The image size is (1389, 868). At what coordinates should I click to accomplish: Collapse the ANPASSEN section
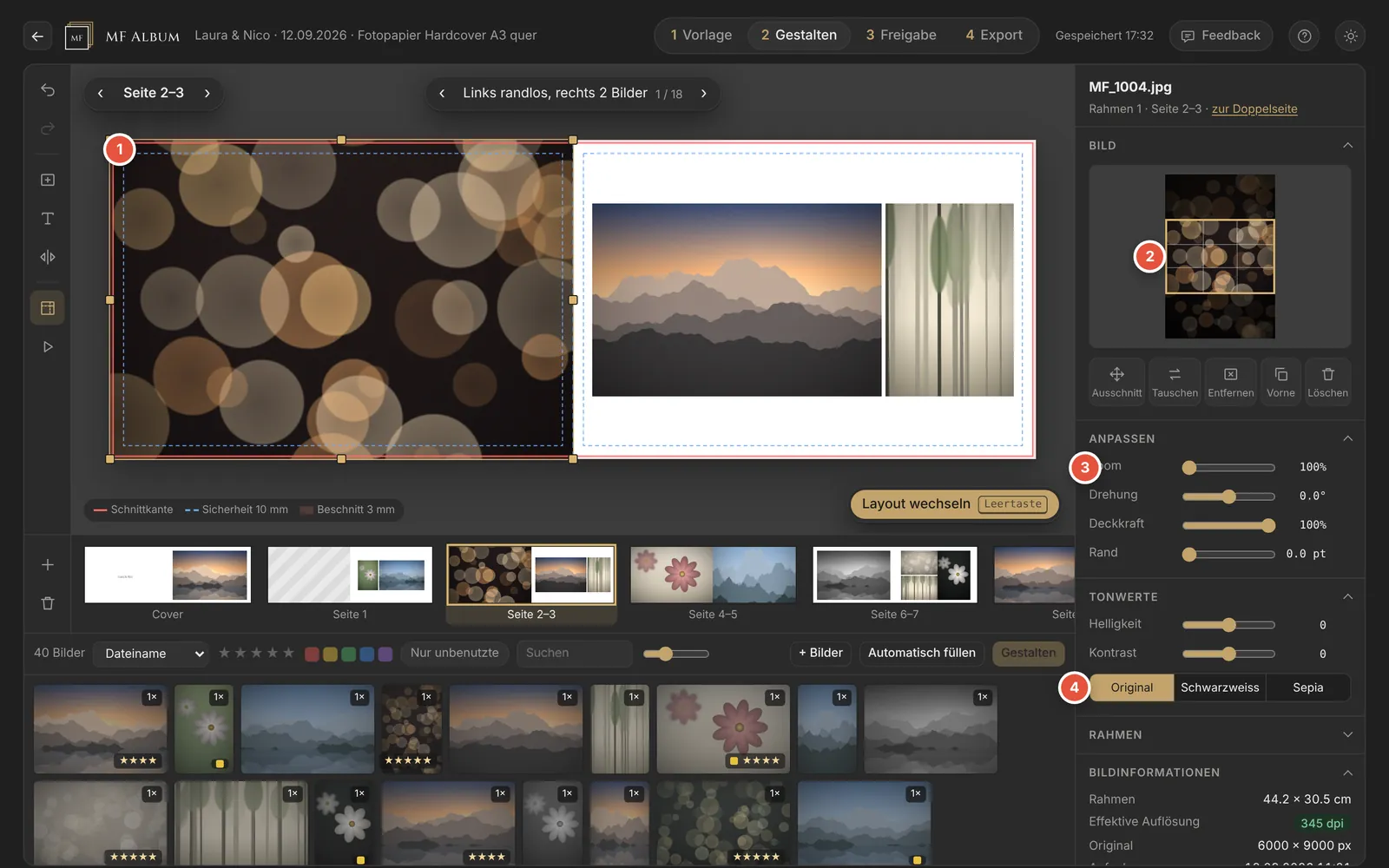tap(1347, 438)
